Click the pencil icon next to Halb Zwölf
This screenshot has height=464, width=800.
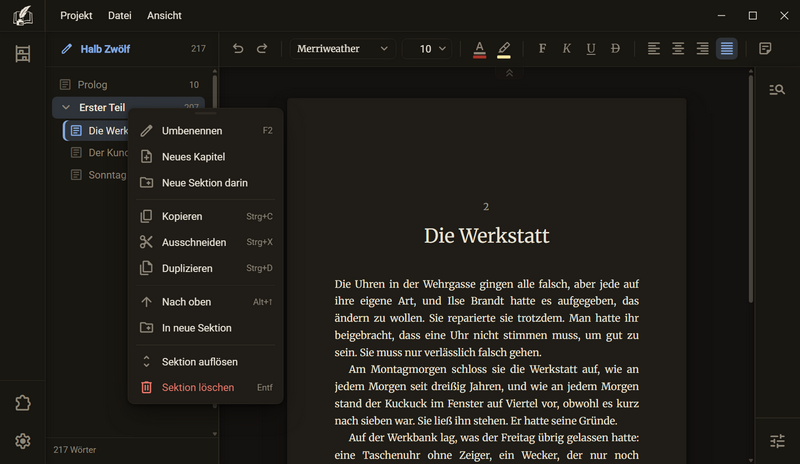click(66, 49)
